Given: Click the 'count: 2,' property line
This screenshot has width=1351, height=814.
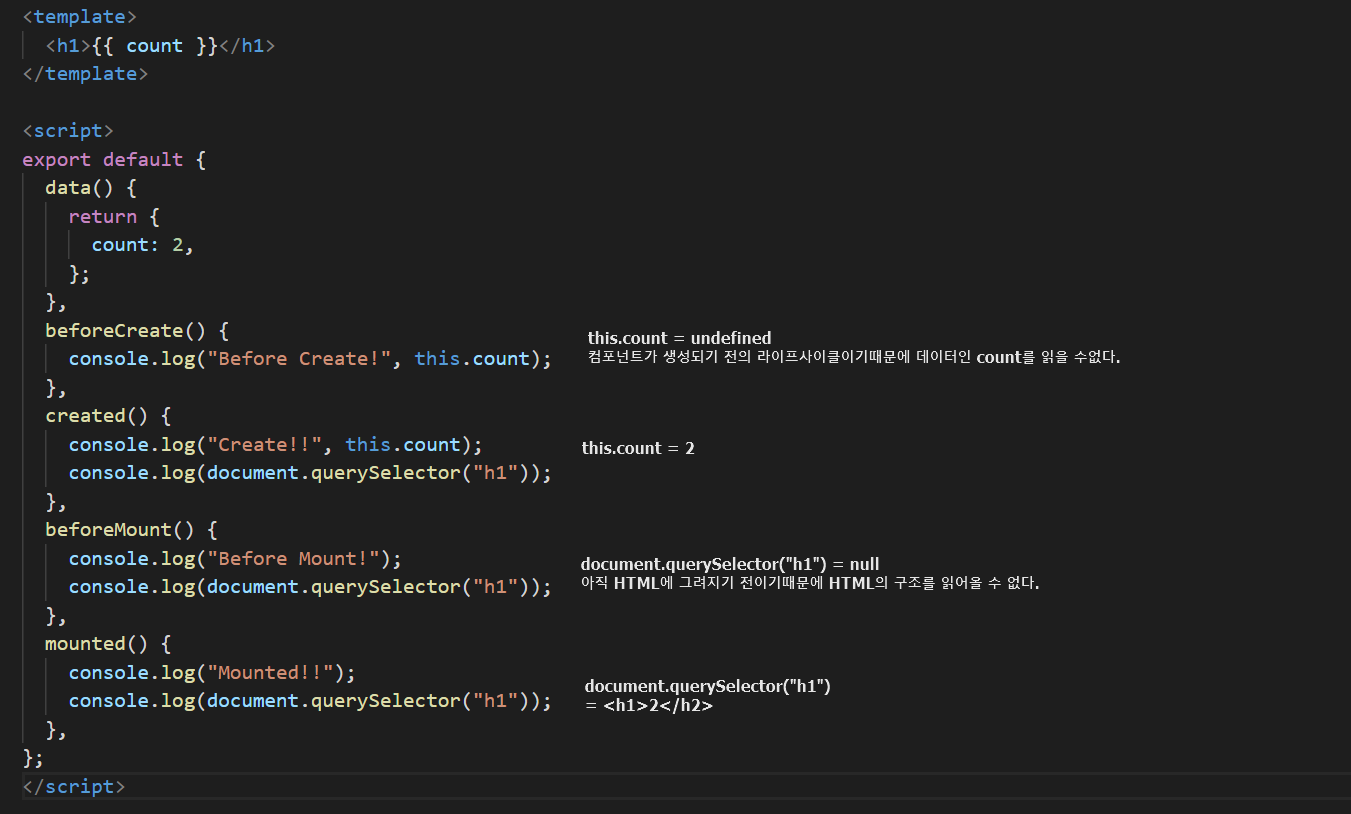Looking at the screenshot, I should point(143,245).
